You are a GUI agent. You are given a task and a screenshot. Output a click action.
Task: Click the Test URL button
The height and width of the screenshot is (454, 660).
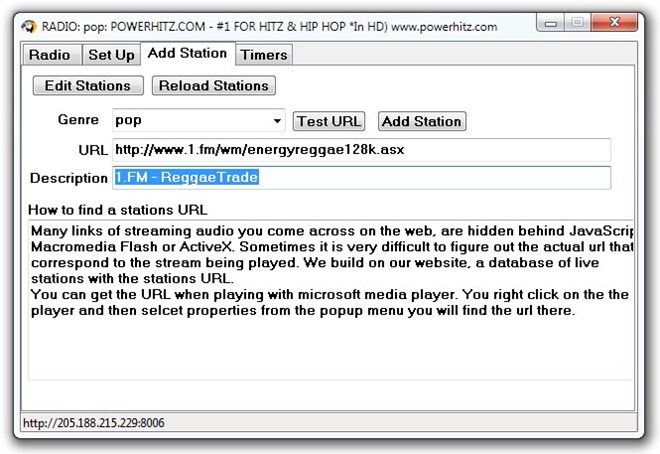pyautogui.click(x=329, y=121)
